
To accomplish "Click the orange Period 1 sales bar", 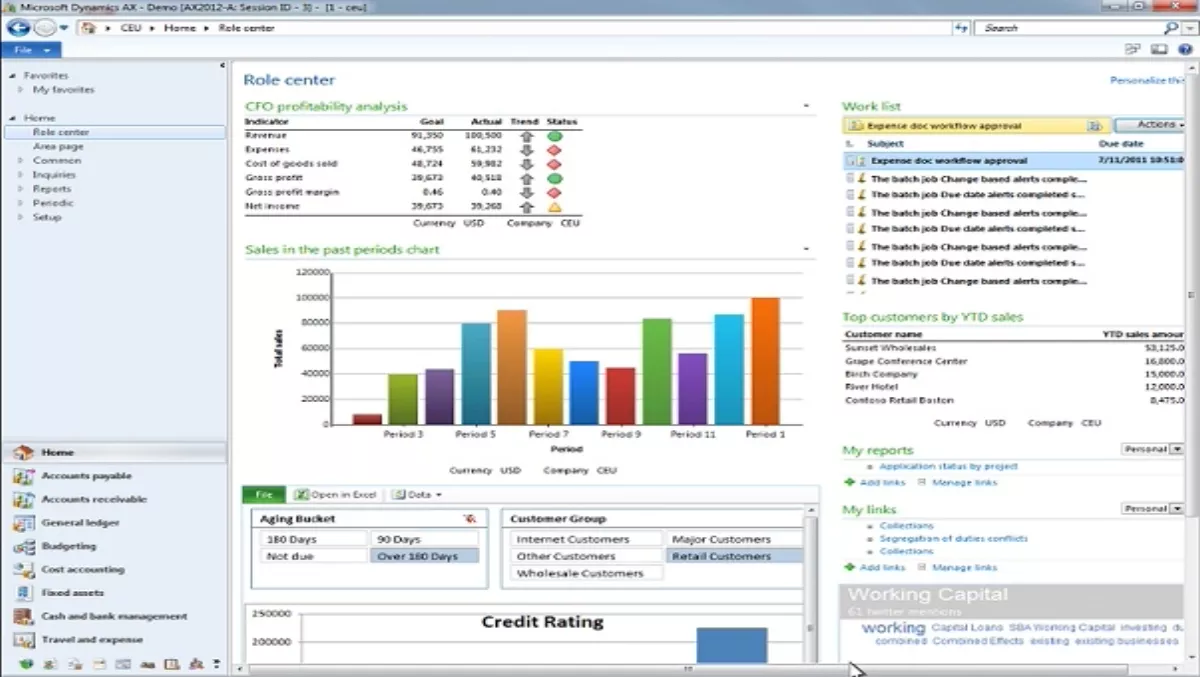I will click(x=765, y=361).
